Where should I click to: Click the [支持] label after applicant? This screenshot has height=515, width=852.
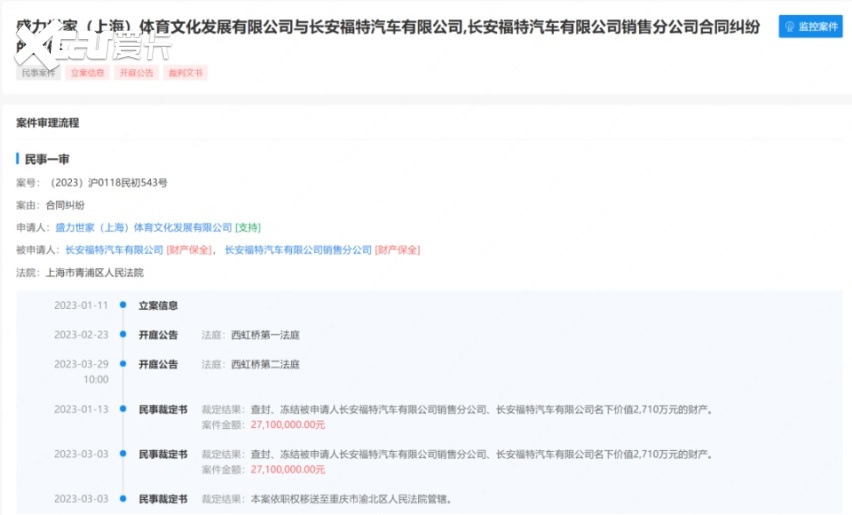(x=248, y=228)
